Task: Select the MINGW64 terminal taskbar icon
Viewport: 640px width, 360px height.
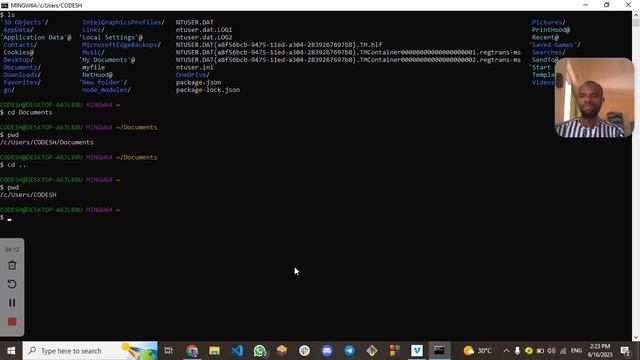Action: (439, 351)
